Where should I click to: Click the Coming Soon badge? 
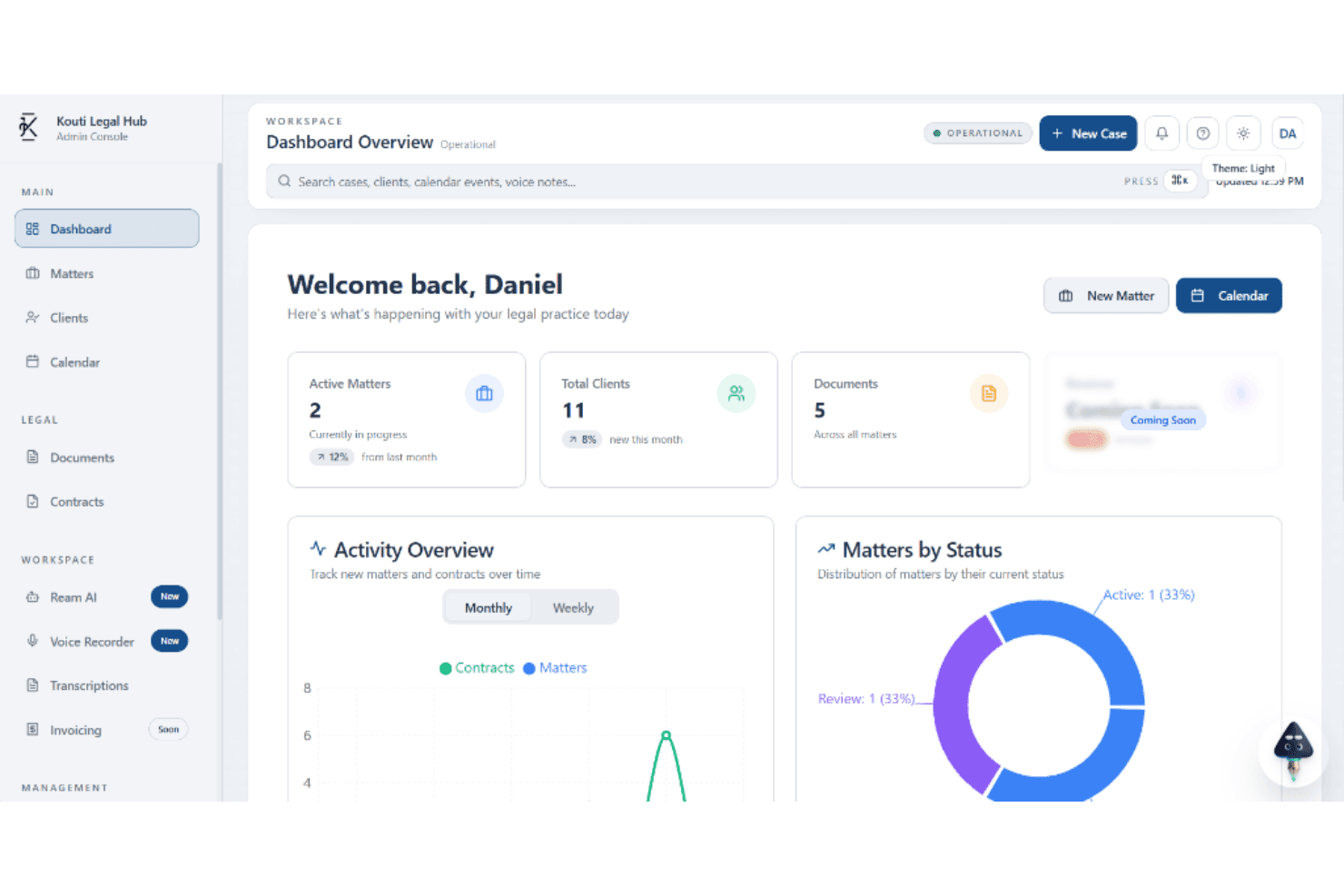pos(1162,420)
